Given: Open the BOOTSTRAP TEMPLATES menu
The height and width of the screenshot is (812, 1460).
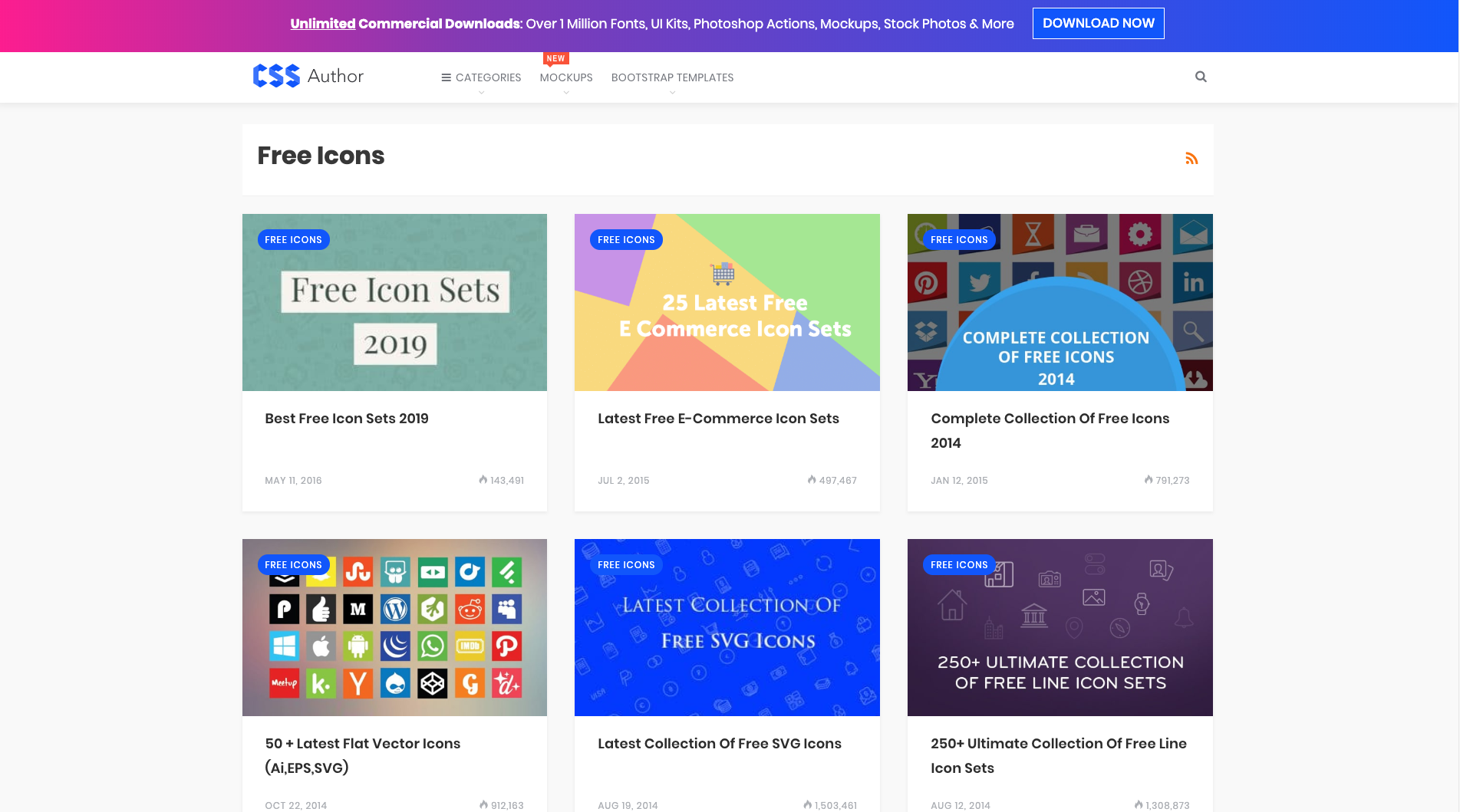Looking at the screenshot, I should click(672, 77).
